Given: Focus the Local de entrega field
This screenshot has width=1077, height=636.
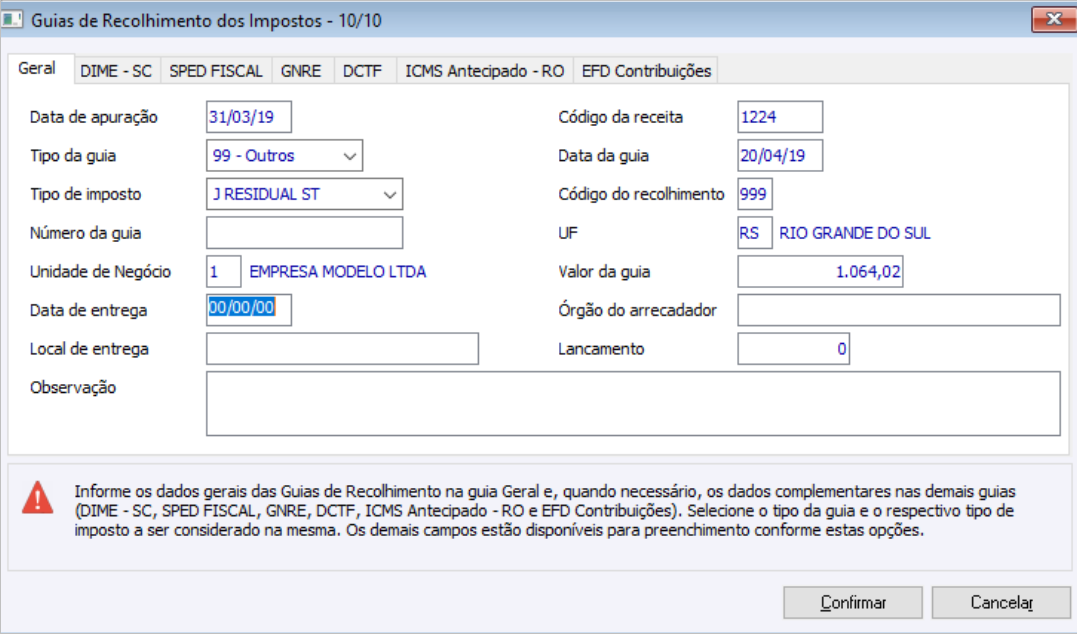Looking at the screenshot, I should point(342,349).
